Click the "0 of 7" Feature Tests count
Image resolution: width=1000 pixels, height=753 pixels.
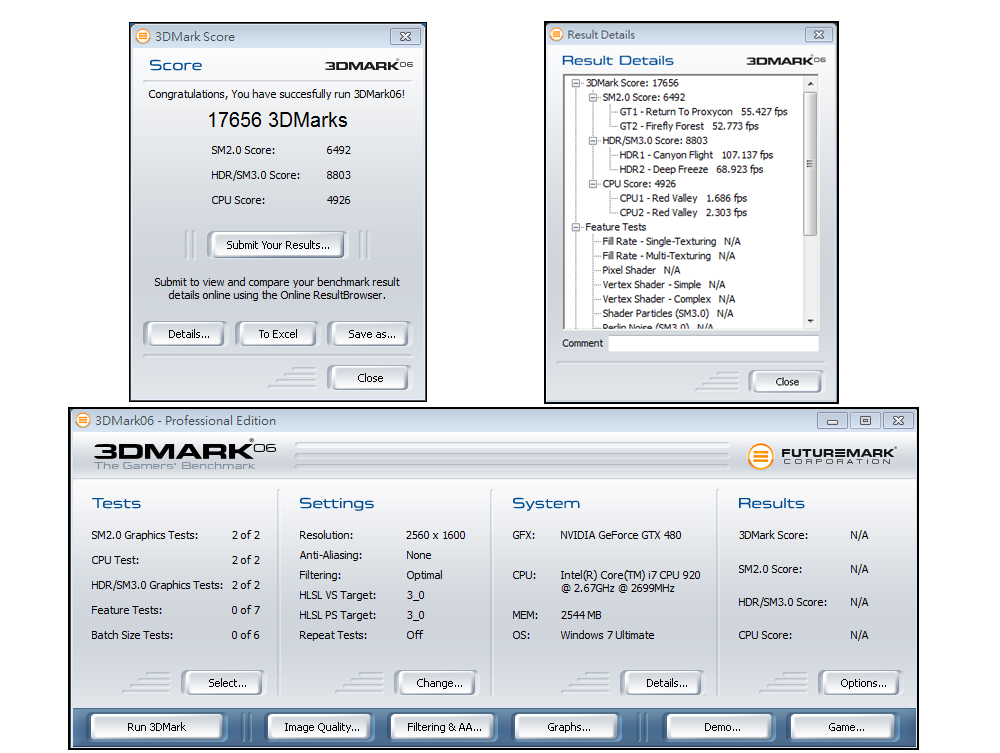(246, 610)
